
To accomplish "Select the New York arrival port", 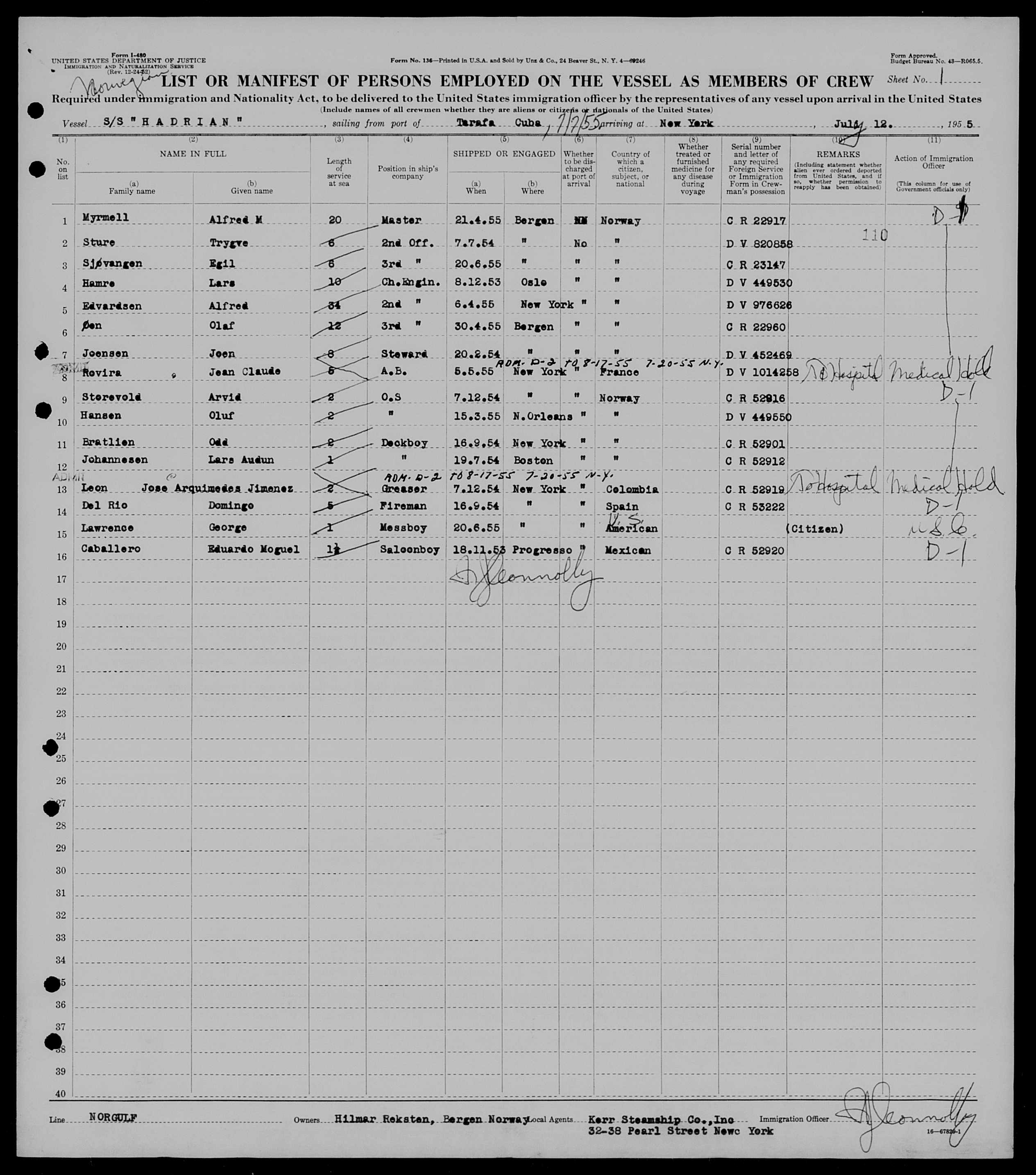I will tap(687, 123).
